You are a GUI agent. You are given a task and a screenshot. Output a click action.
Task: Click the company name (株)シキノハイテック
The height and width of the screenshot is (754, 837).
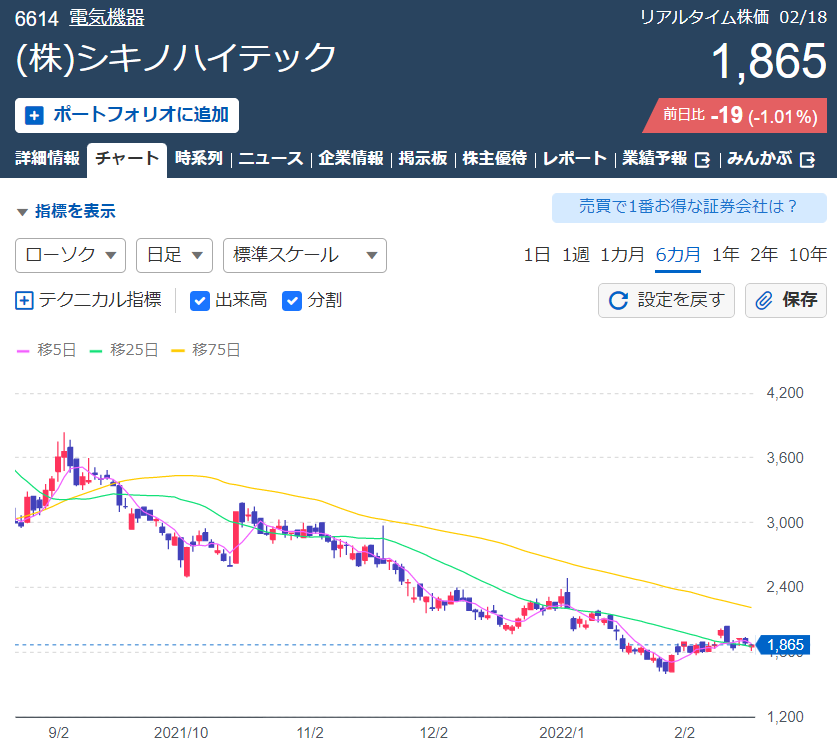pos(176,58)
